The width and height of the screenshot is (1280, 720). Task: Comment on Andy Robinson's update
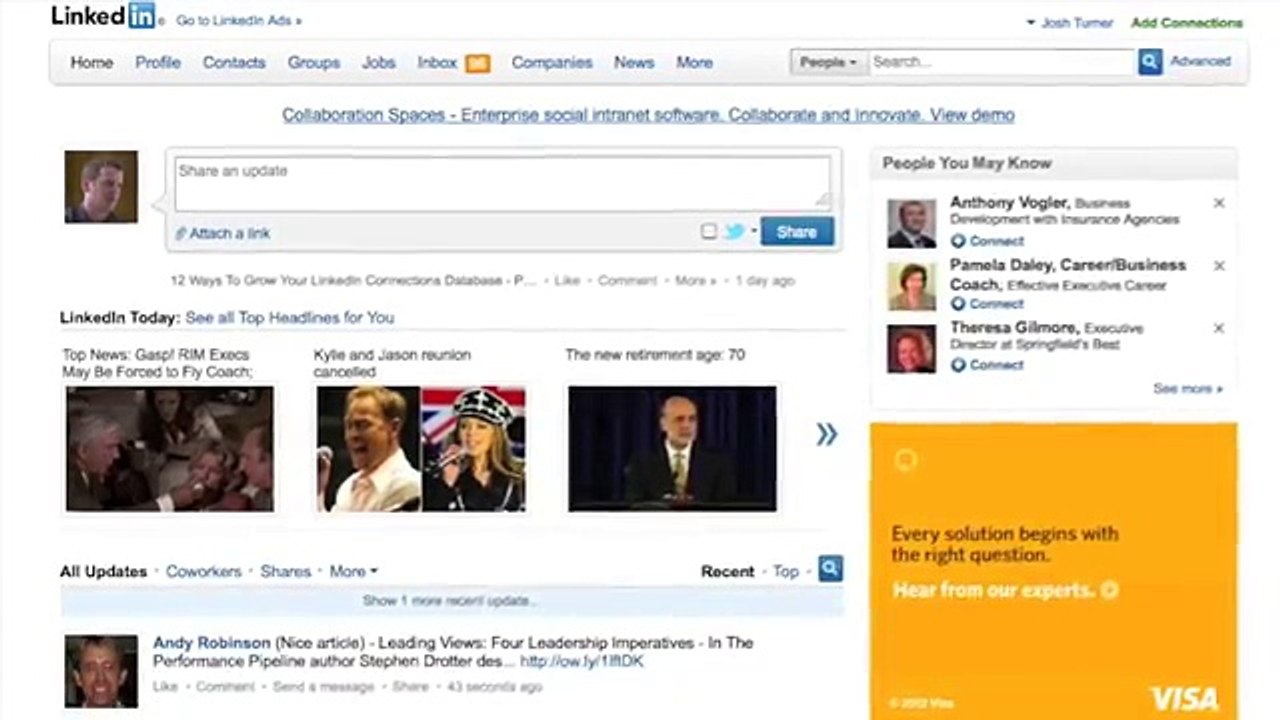(226, 687)
